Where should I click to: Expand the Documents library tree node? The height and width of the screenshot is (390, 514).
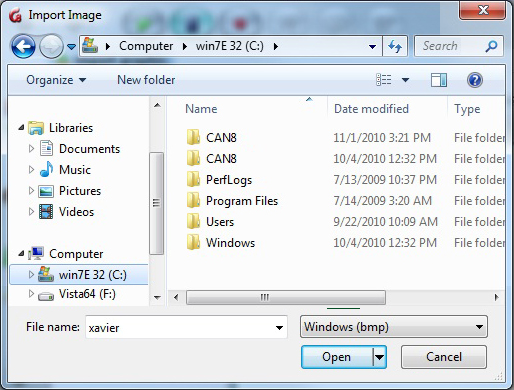click(x=31, y=149)
